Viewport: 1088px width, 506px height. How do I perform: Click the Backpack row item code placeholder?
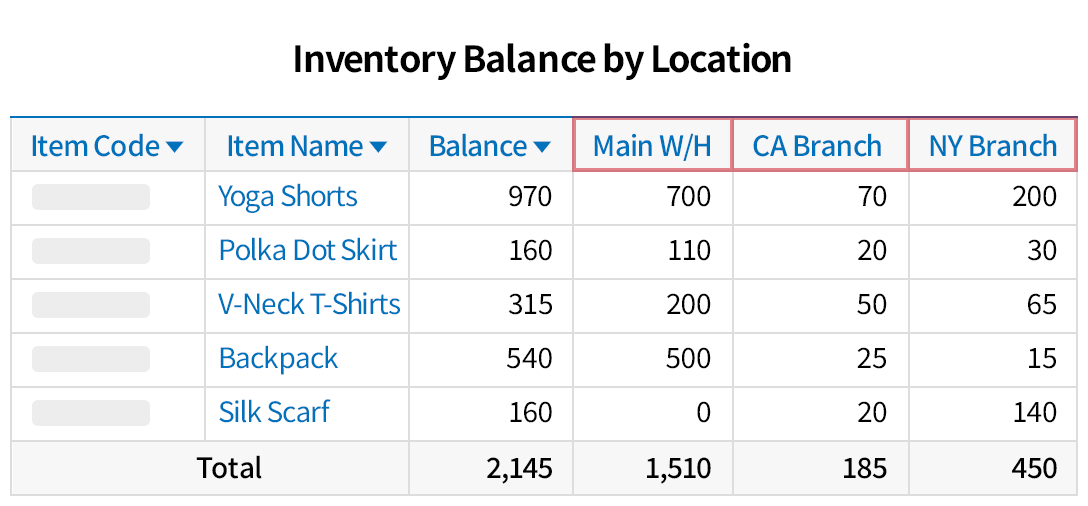click(x=91, y=359)
